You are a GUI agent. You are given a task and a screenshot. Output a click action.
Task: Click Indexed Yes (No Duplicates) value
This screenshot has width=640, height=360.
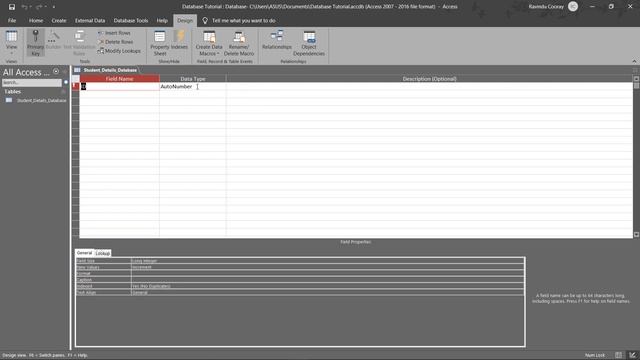pos(327,286)
